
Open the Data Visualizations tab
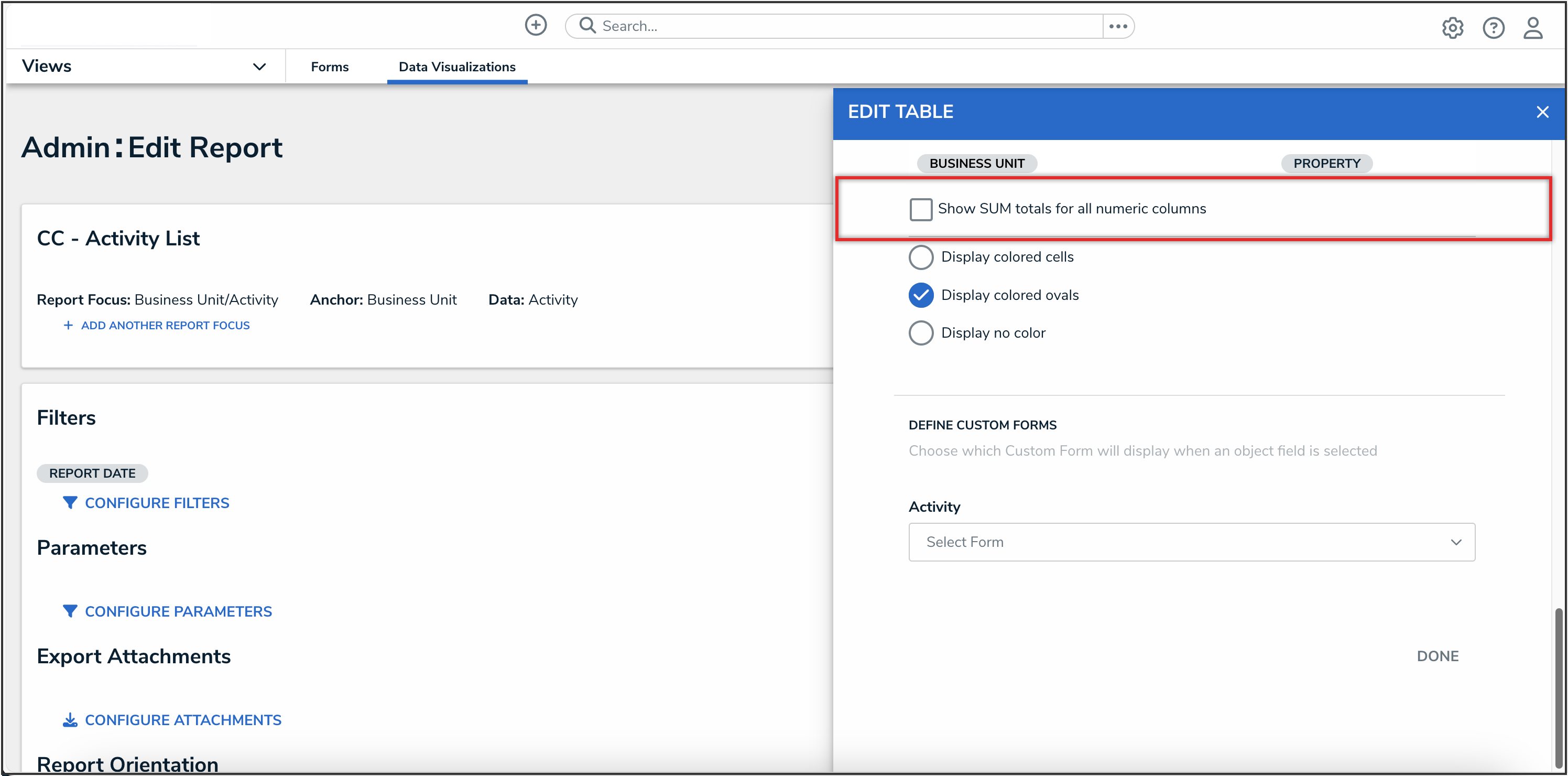(x=456, y=67)
